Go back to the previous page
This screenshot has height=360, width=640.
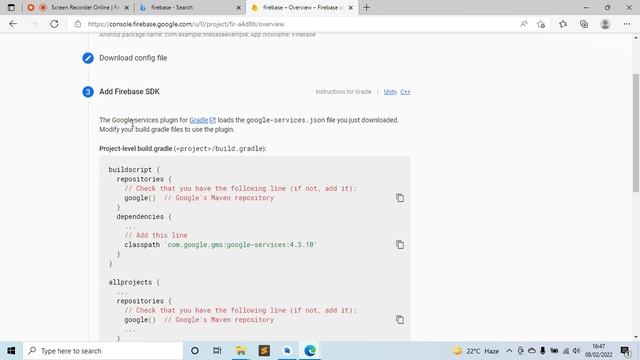[13, 24]
